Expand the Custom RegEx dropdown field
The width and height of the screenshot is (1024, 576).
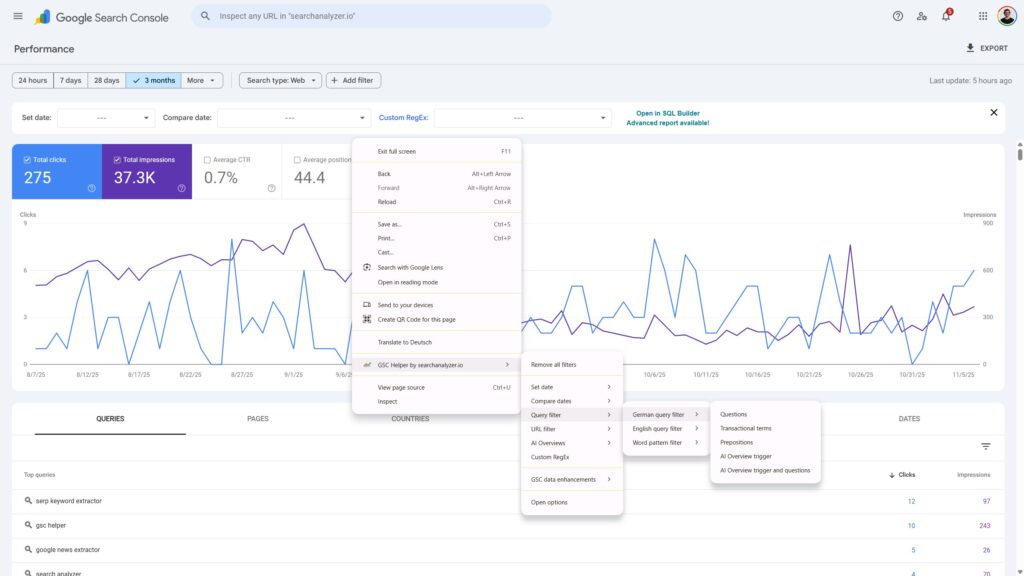(521, 118)
